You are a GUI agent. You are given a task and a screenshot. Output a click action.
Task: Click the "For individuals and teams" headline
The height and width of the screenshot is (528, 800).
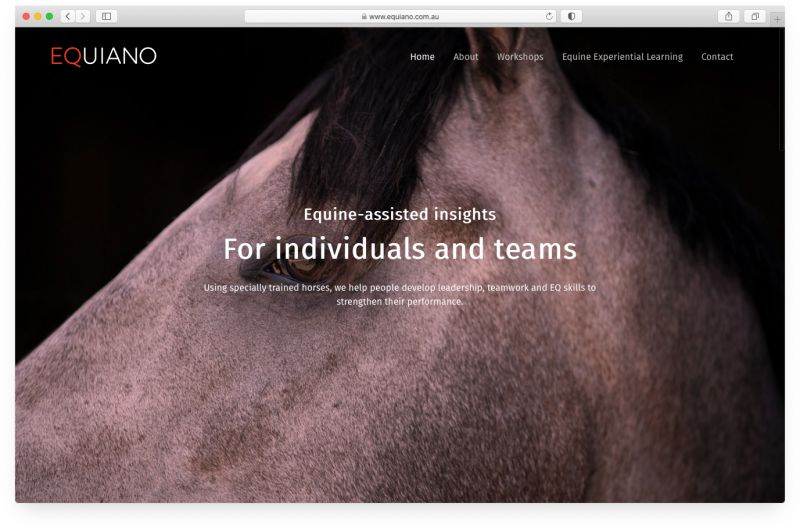(x=400, y=249)
